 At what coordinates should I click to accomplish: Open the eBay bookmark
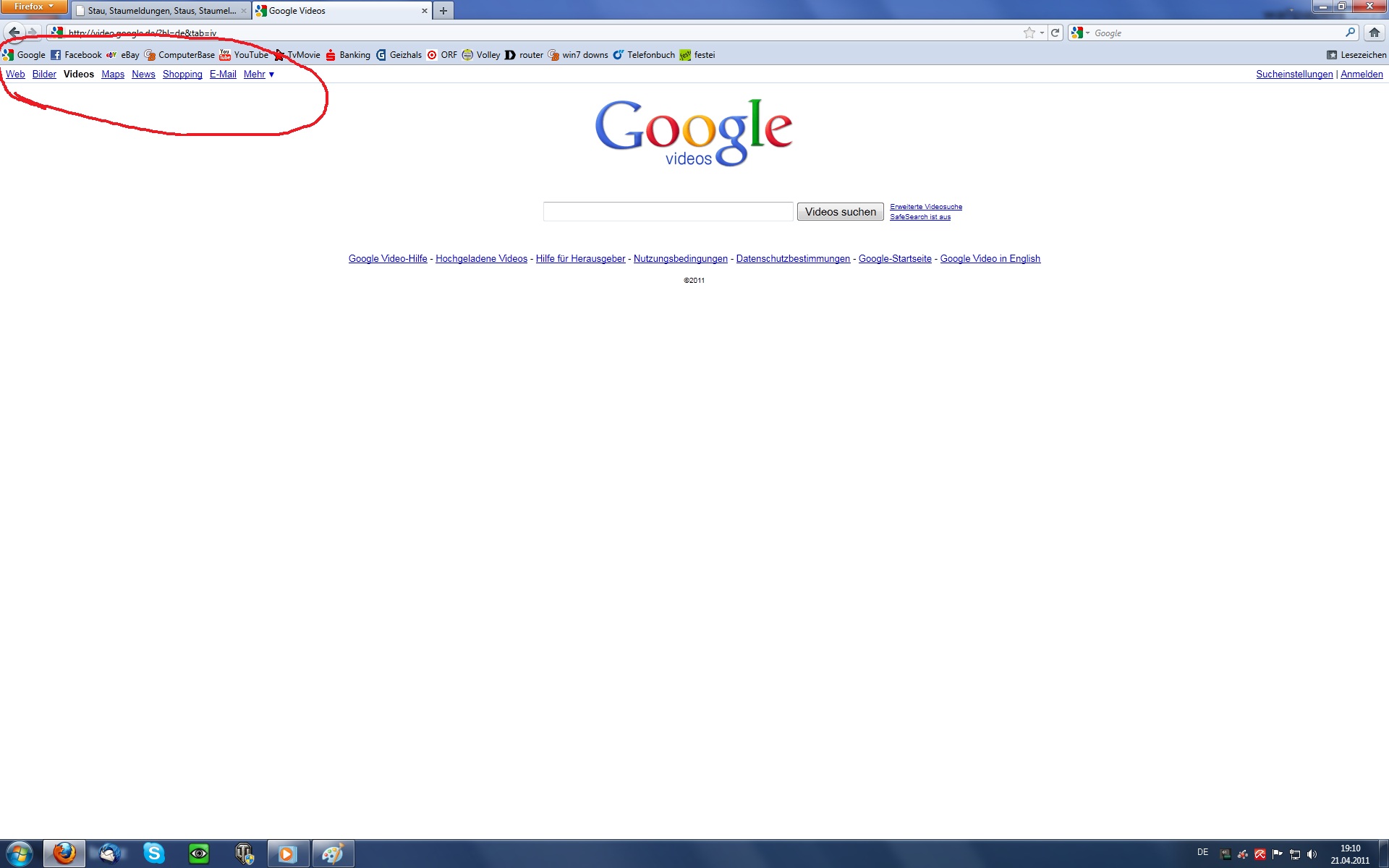(x=123, y=55)
